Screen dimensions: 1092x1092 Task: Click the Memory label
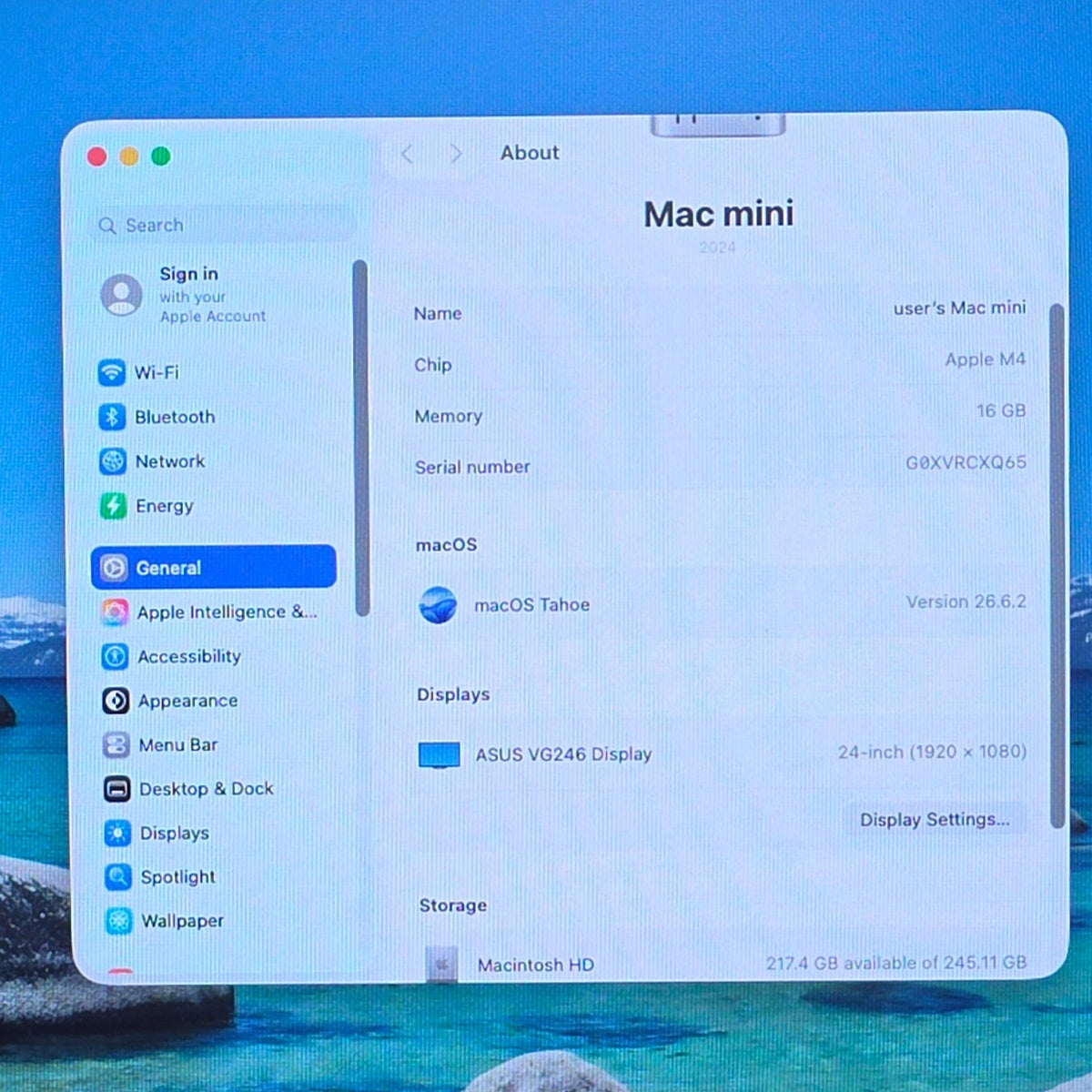coord(449,416)
